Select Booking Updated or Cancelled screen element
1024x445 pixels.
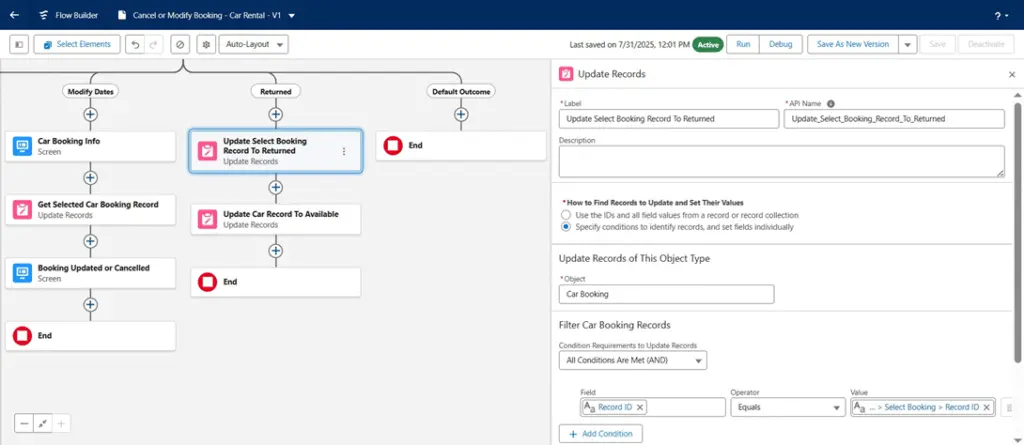click(90, 272)
